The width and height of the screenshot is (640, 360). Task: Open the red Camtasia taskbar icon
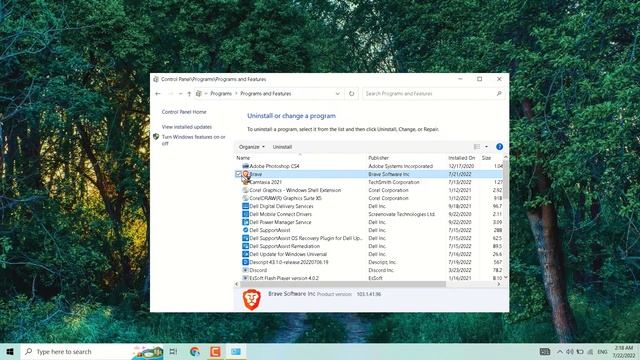tap(215, 351)
